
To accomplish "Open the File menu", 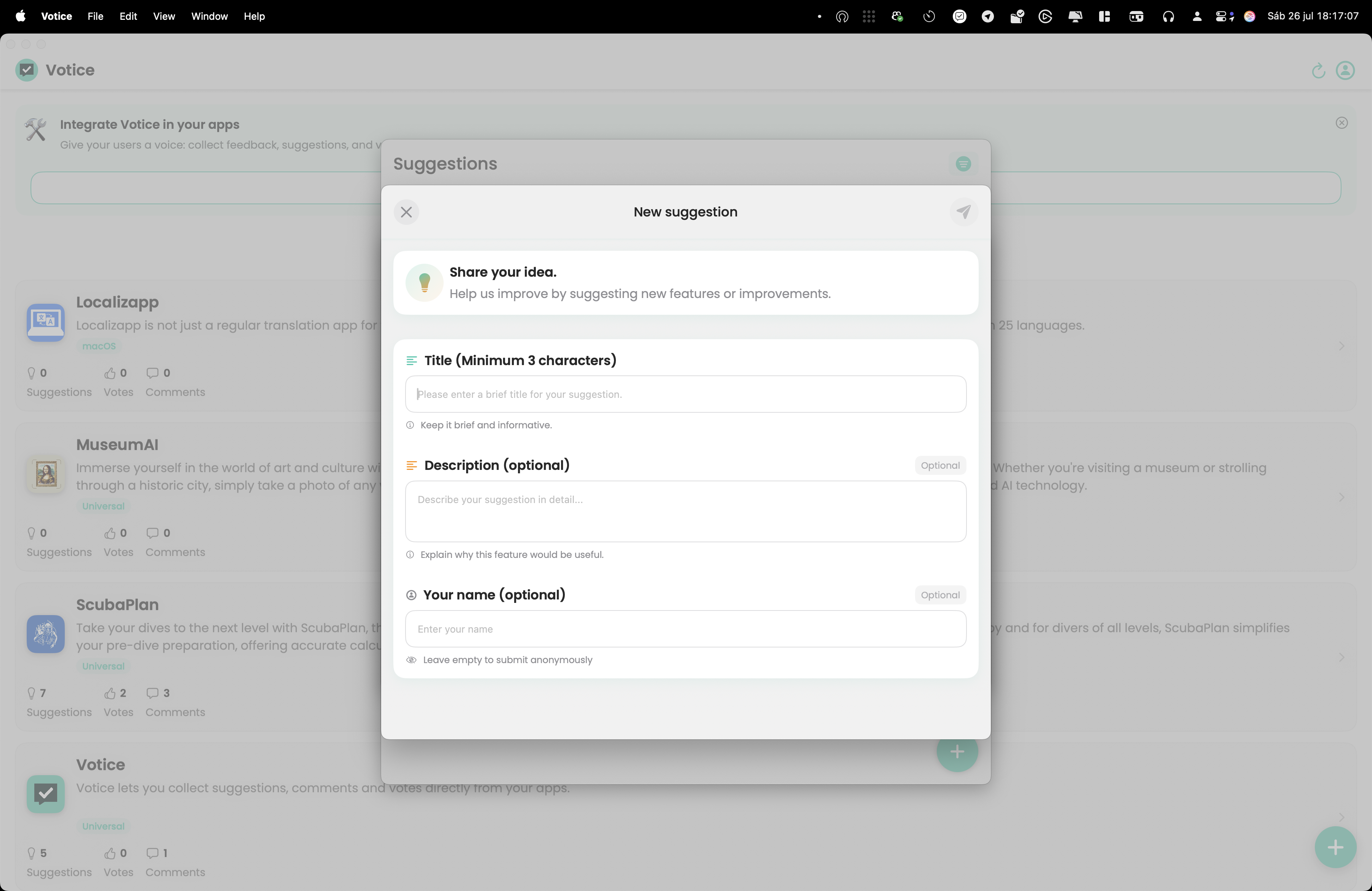I will tap(95, 16).
